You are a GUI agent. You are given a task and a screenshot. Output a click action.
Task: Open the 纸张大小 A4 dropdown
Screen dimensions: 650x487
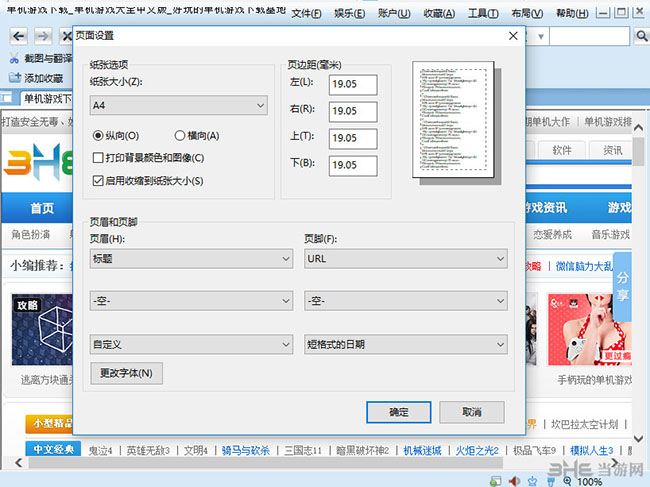point(179,105)
